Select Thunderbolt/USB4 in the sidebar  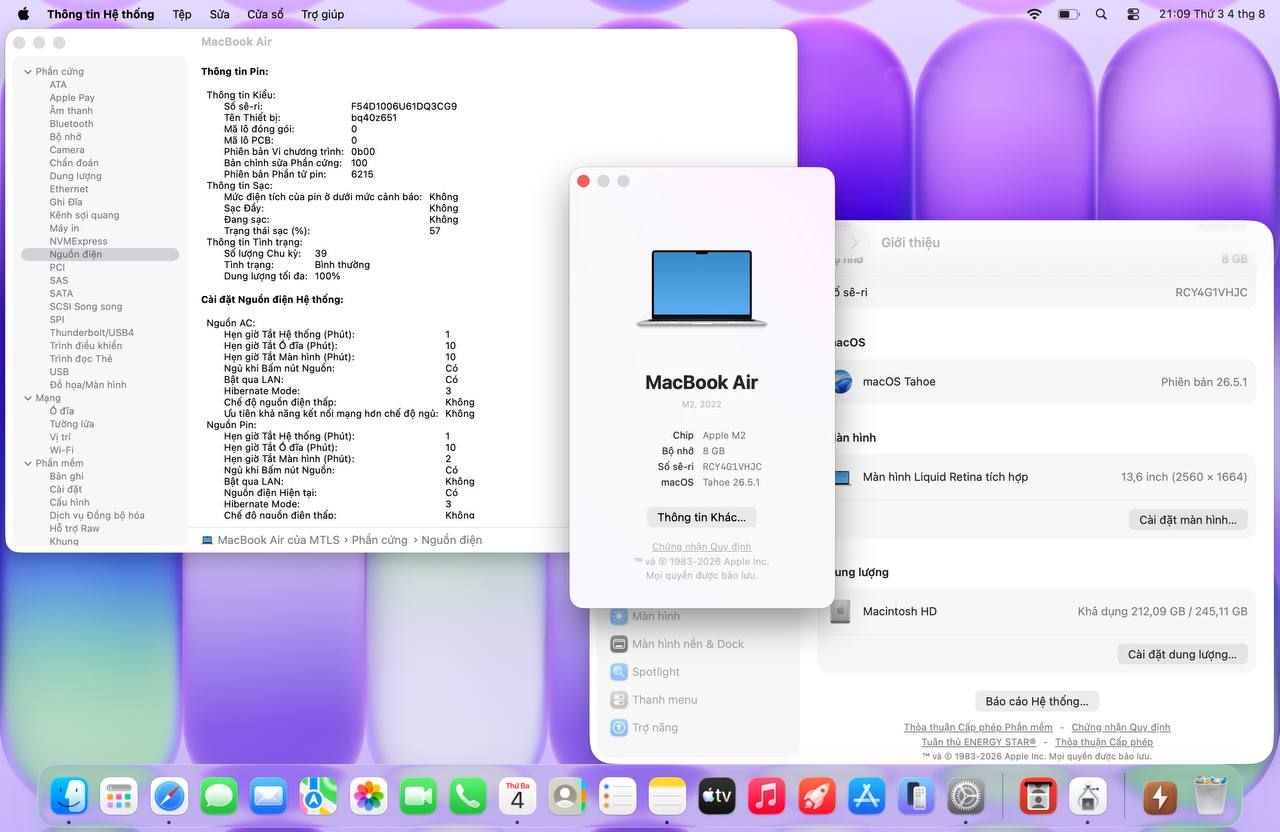pos(92,333)
